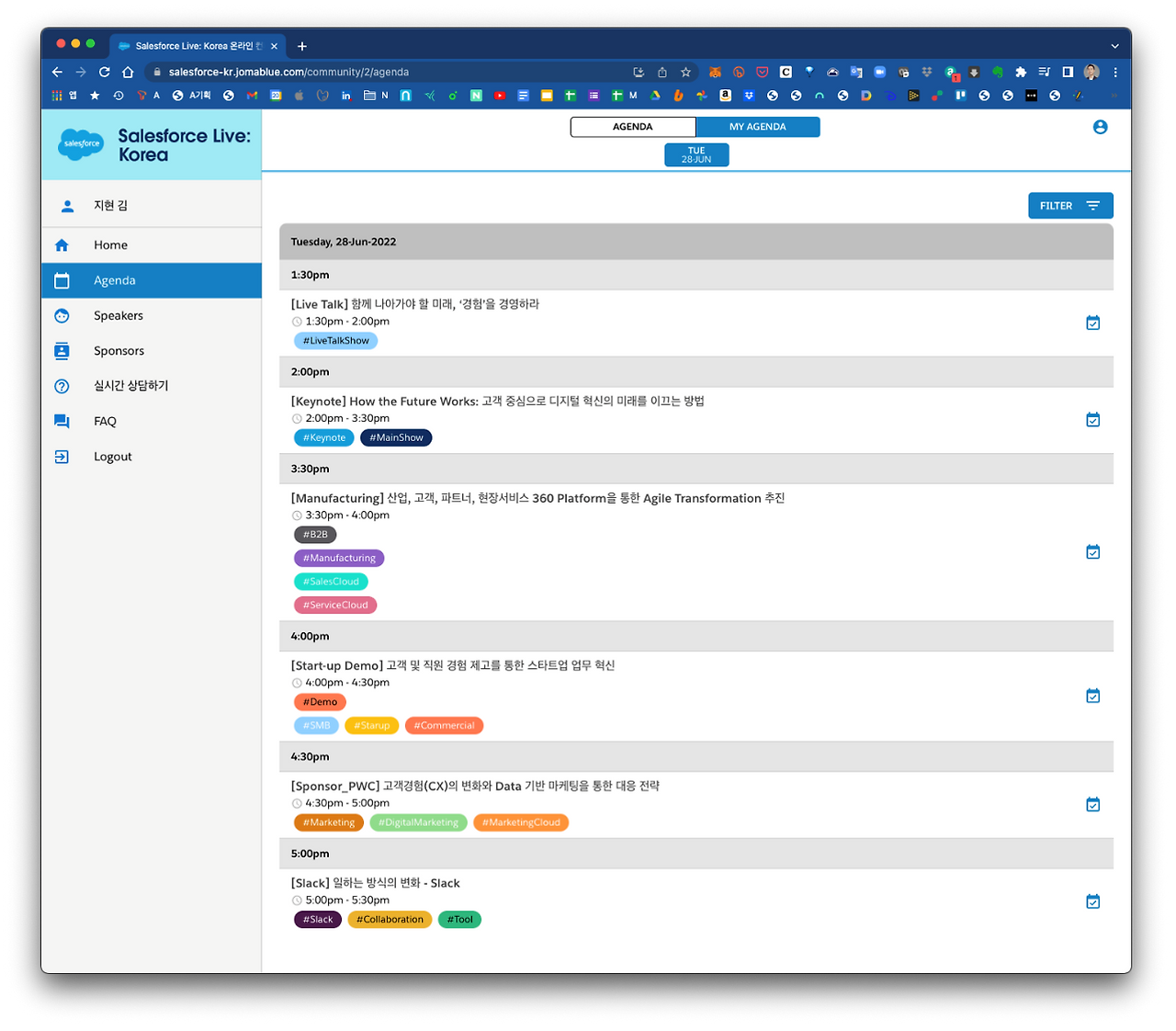Click the #ServiceCloud tag
The height and width of the screenshot is (1031, 1176).
coord(335,606)
